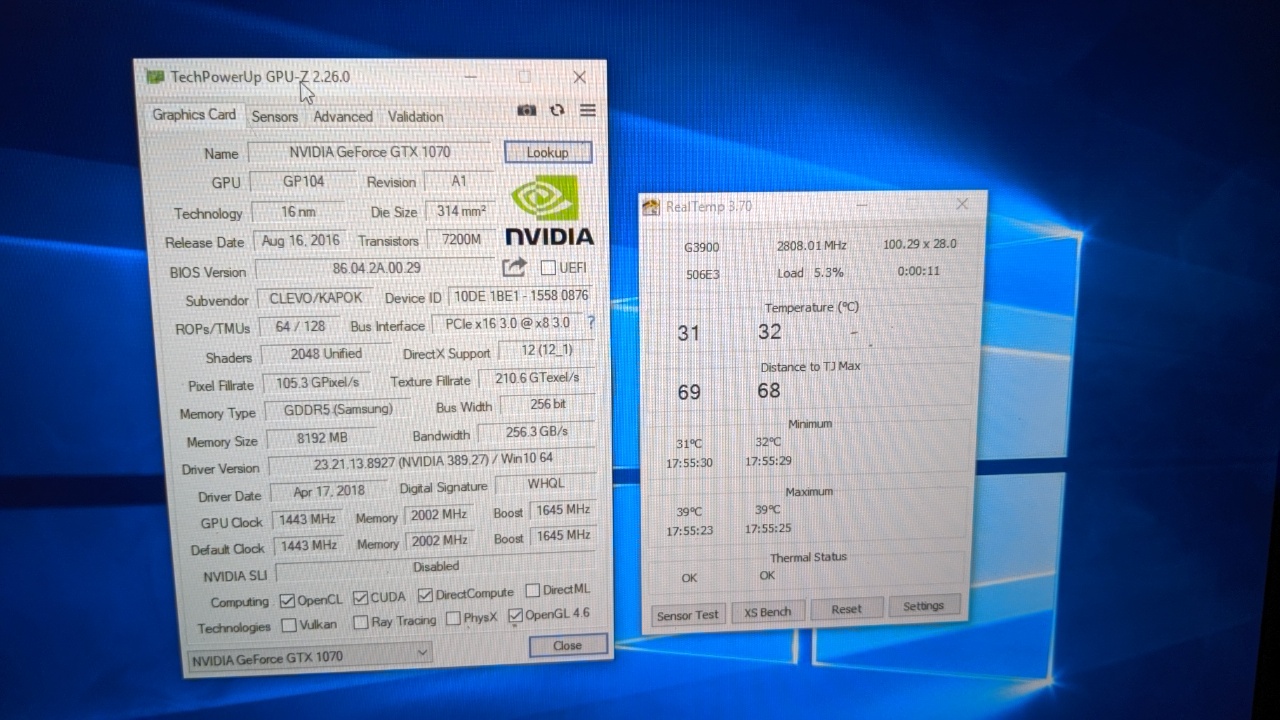Screen dimensions: 1280x720
Task: Click the Bus Interface PCIe field
Action: 506,324
